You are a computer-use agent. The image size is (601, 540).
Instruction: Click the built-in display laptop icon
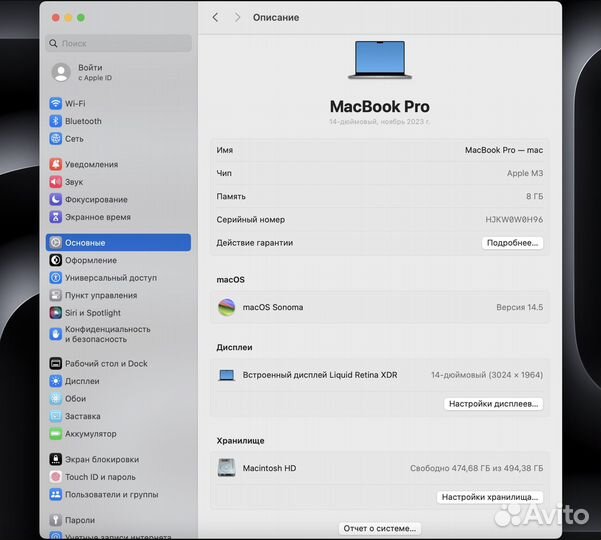227,375
